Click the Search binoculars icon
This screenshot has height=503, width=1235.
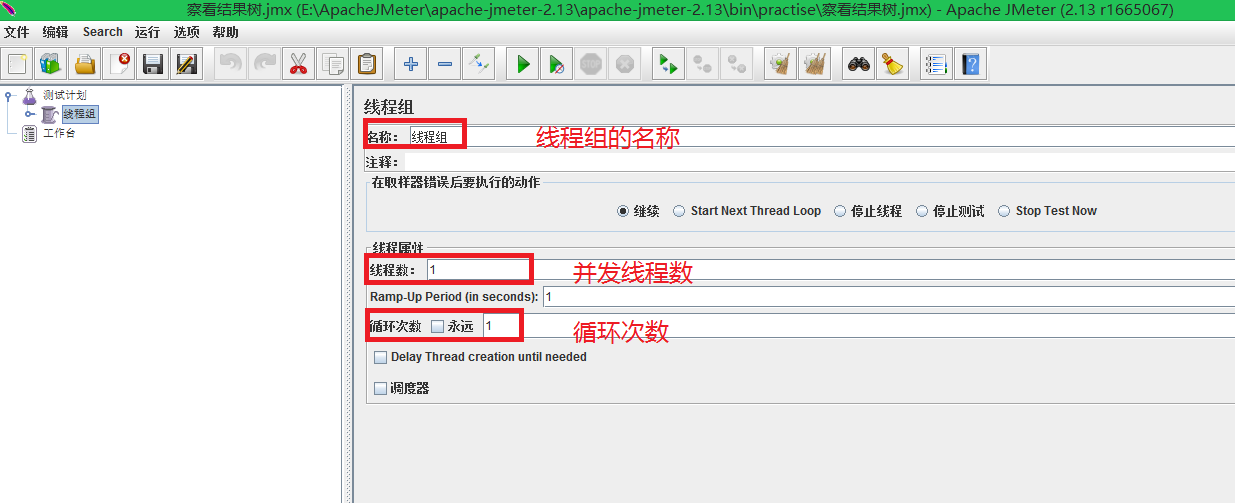pos(858,65)
